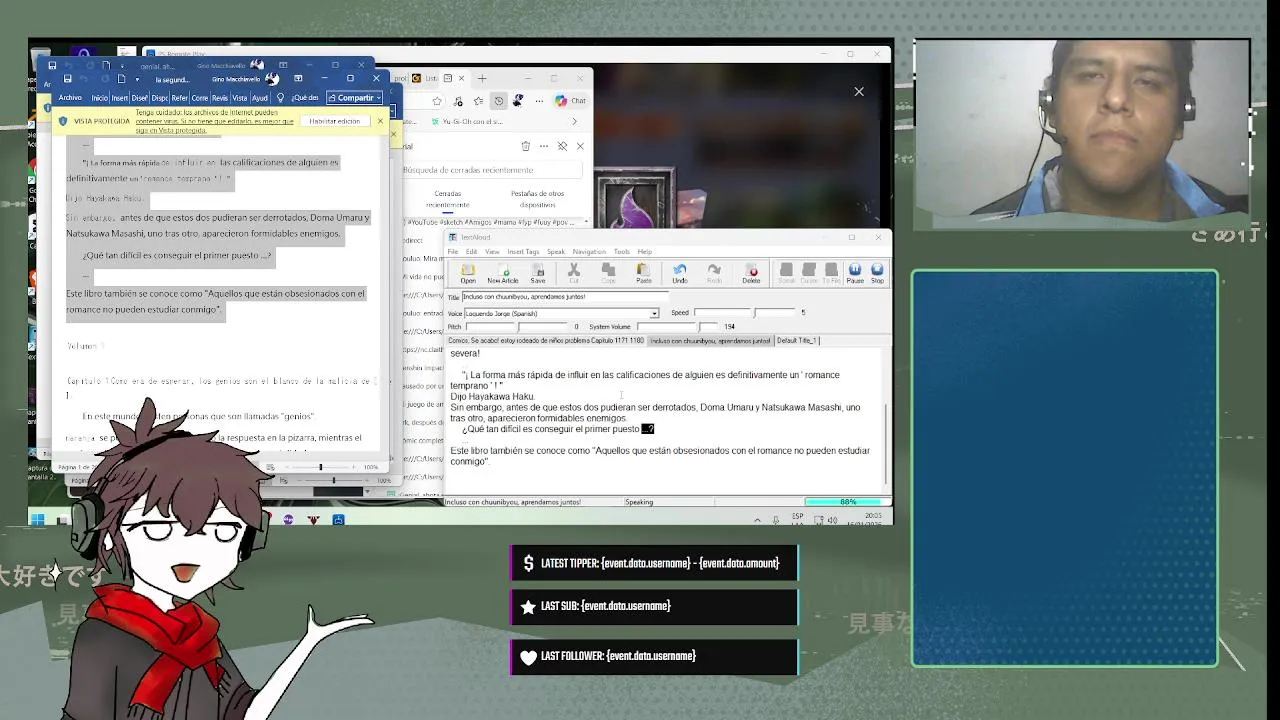
Task: Expand the Voice dropdown Loquendo Jorge
Action: [654, 314]
